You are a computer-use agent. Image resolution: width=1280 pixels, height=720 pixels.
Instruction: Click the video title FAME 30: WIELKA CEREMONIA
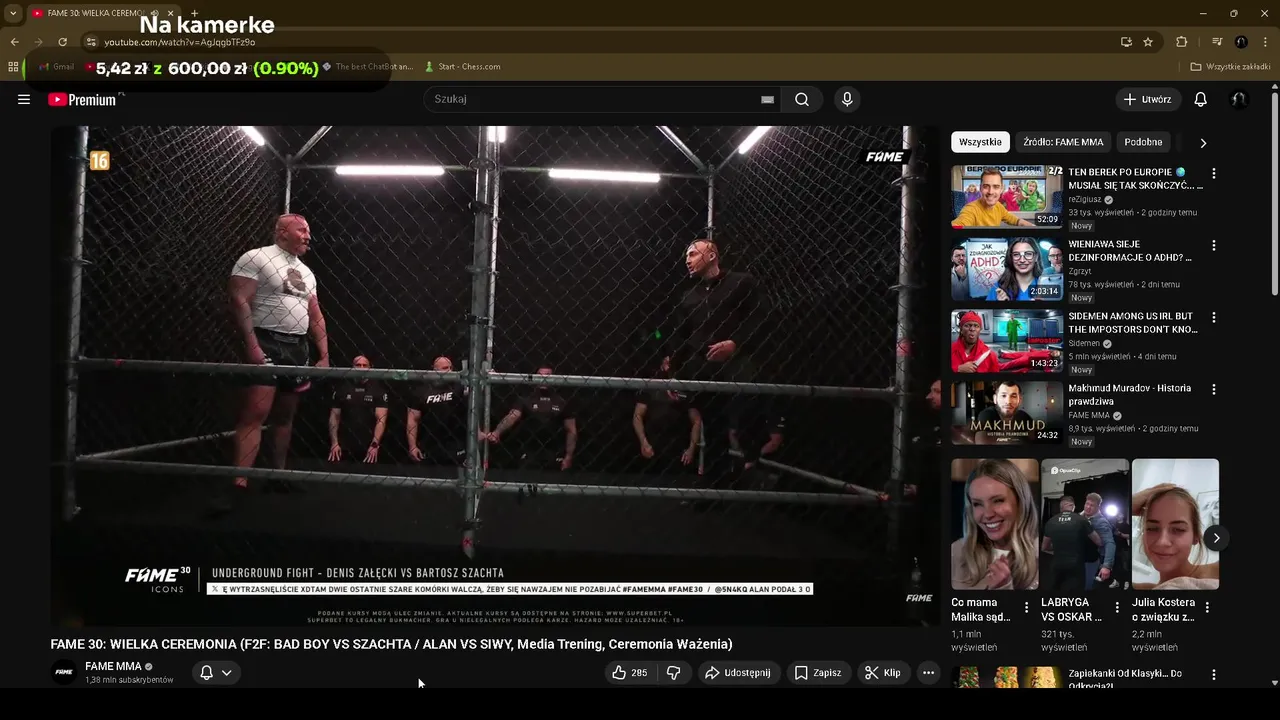[391, 644]
